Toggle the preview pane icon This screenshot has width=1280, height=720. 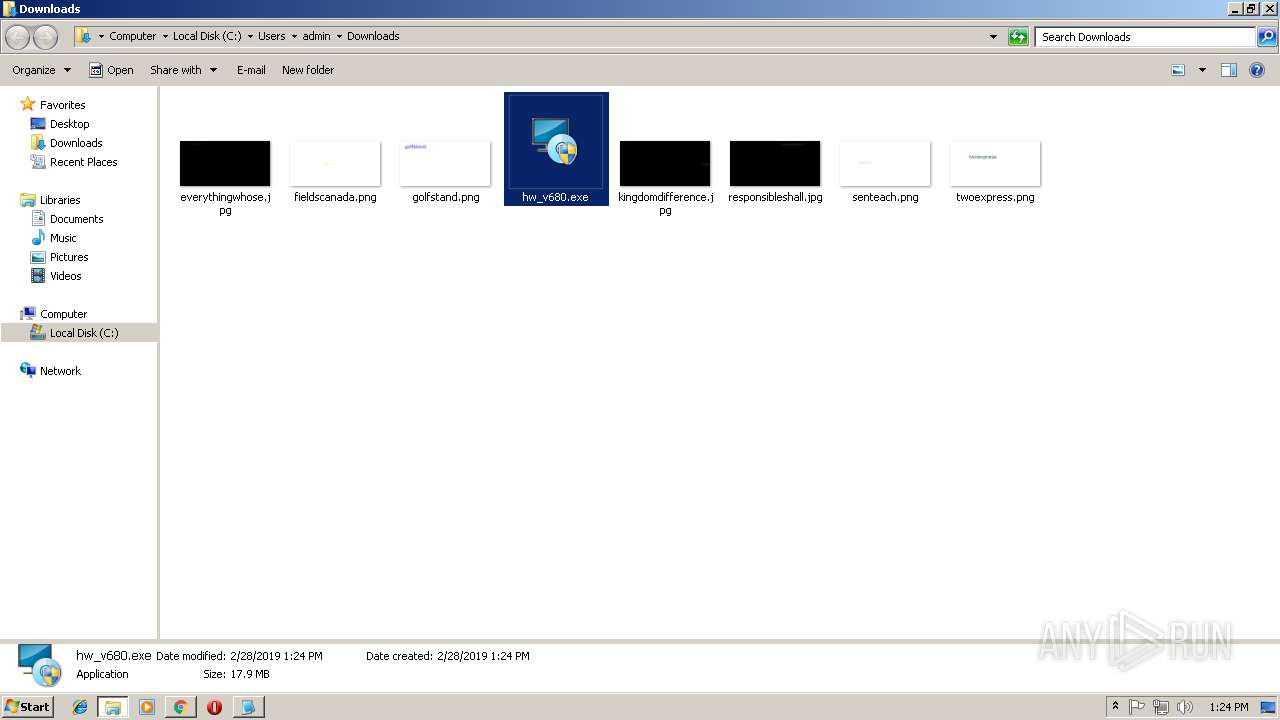click(x=1229, y=70)
